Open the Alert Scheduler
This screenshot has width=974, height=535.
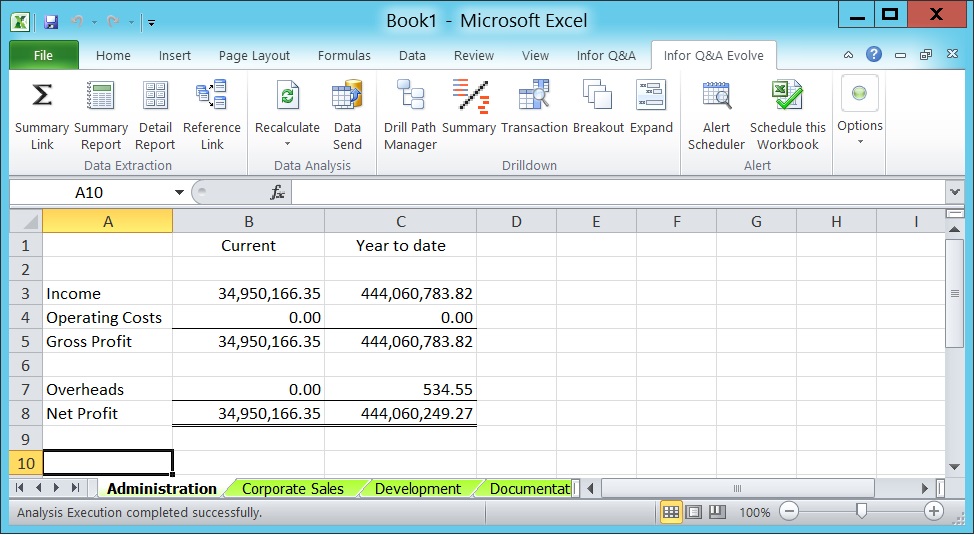(716, 96)
